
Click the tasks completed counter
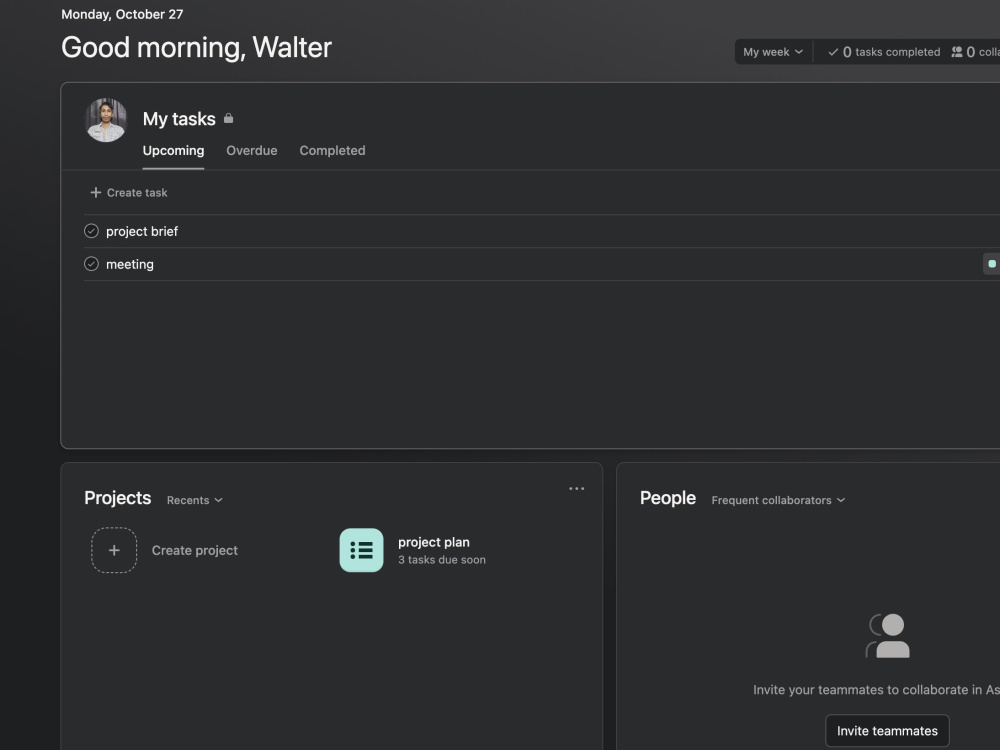pos(884,52)
